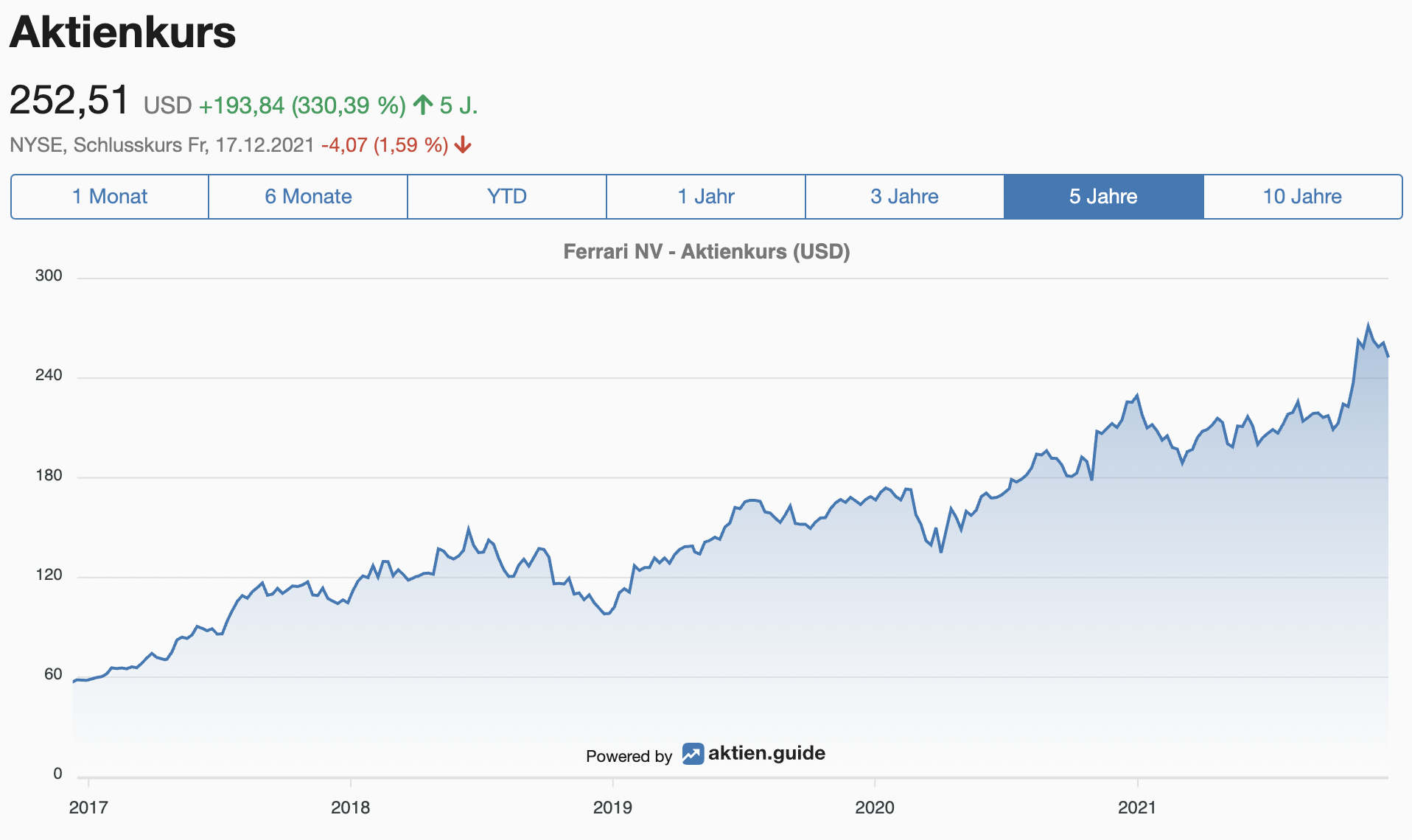1412x840 pixels.
Task: Click the green up arrow icon
Action: pos(423,105)
